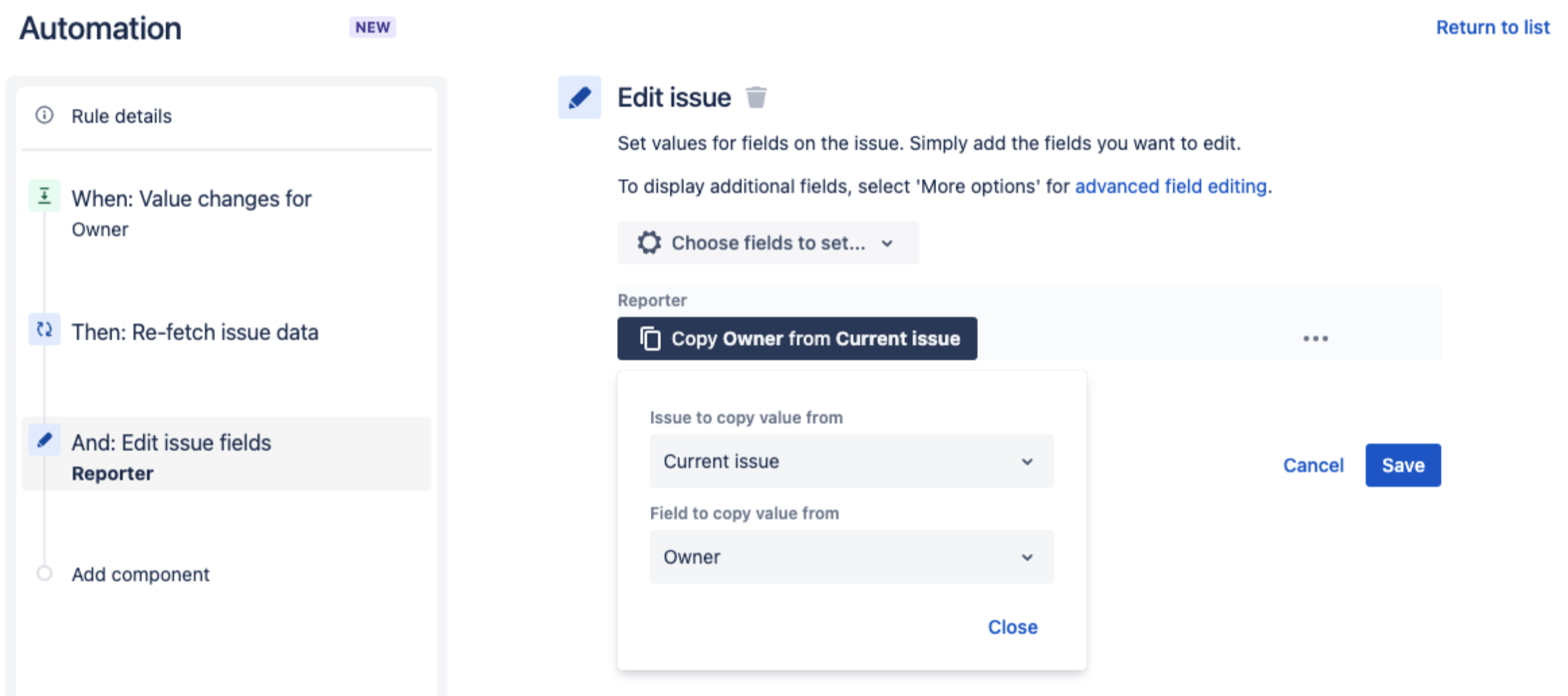Click the gear icon in Choose fields to set
Viewport: 1568px width, 696px height.
pos(649,243)
